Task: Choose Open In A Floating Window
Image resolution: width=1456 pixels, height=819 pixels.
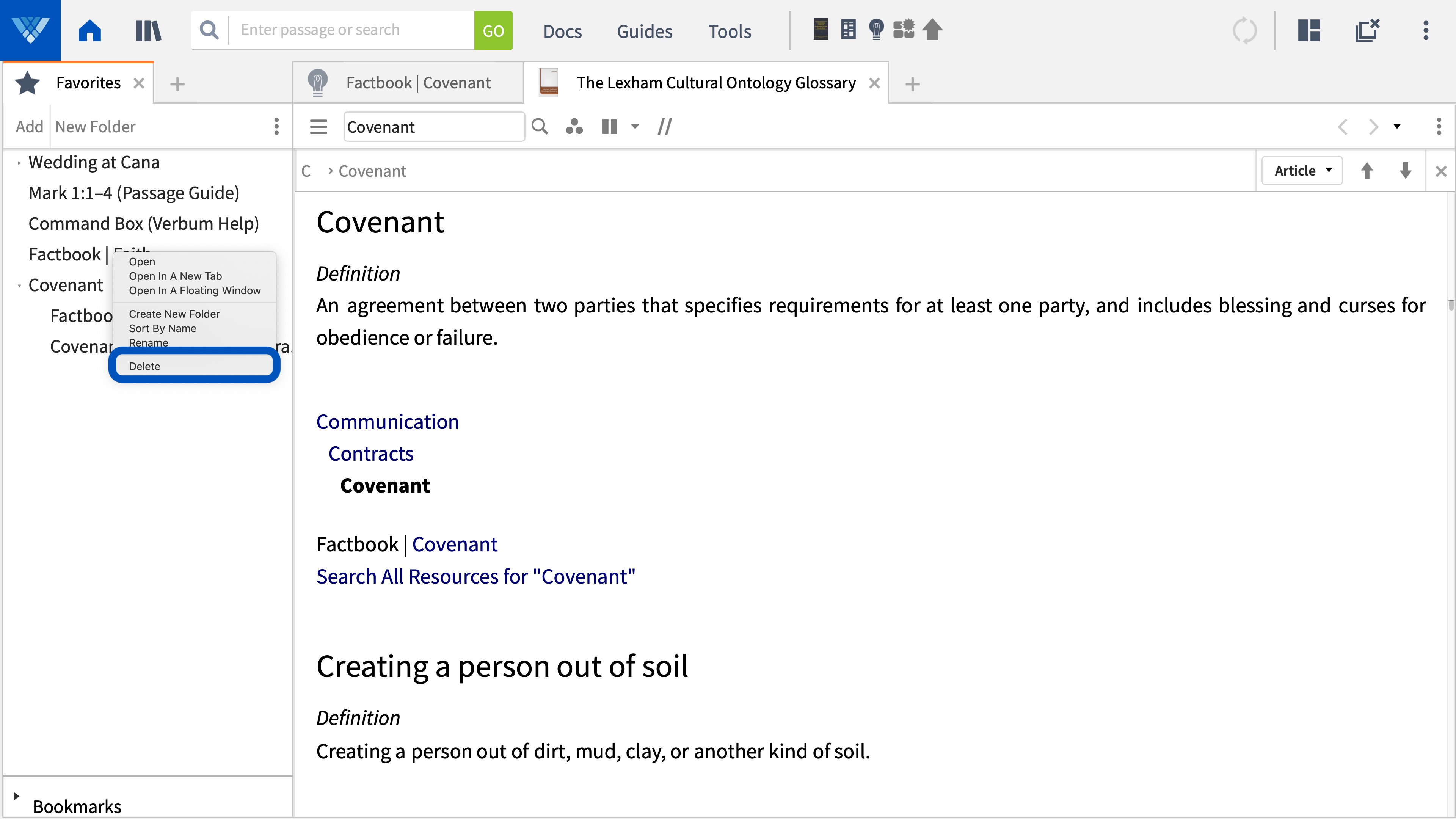Action: (x=195, y=290)
